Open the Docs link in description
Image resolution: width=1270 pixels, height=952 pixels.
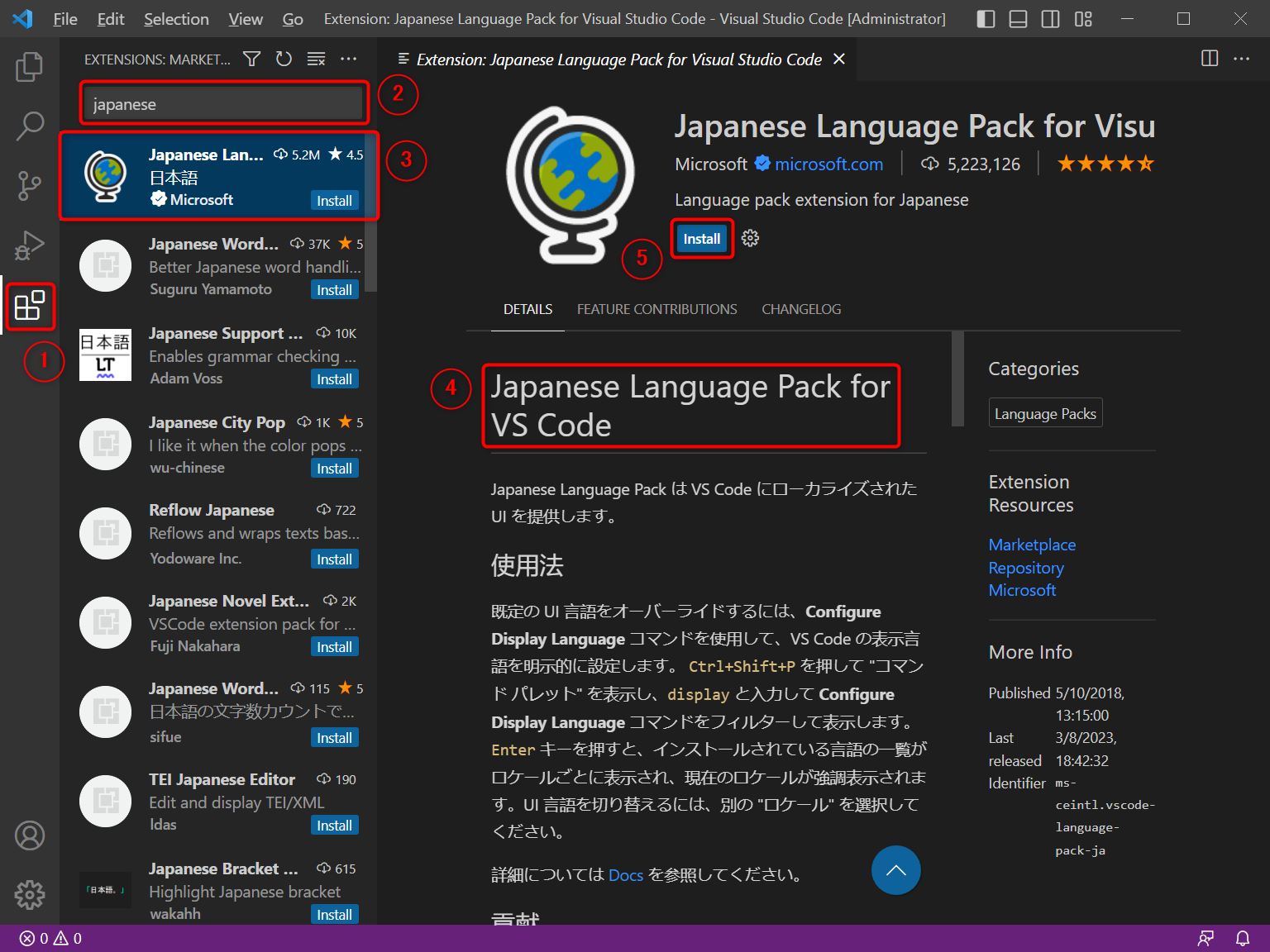pos(626,875)
